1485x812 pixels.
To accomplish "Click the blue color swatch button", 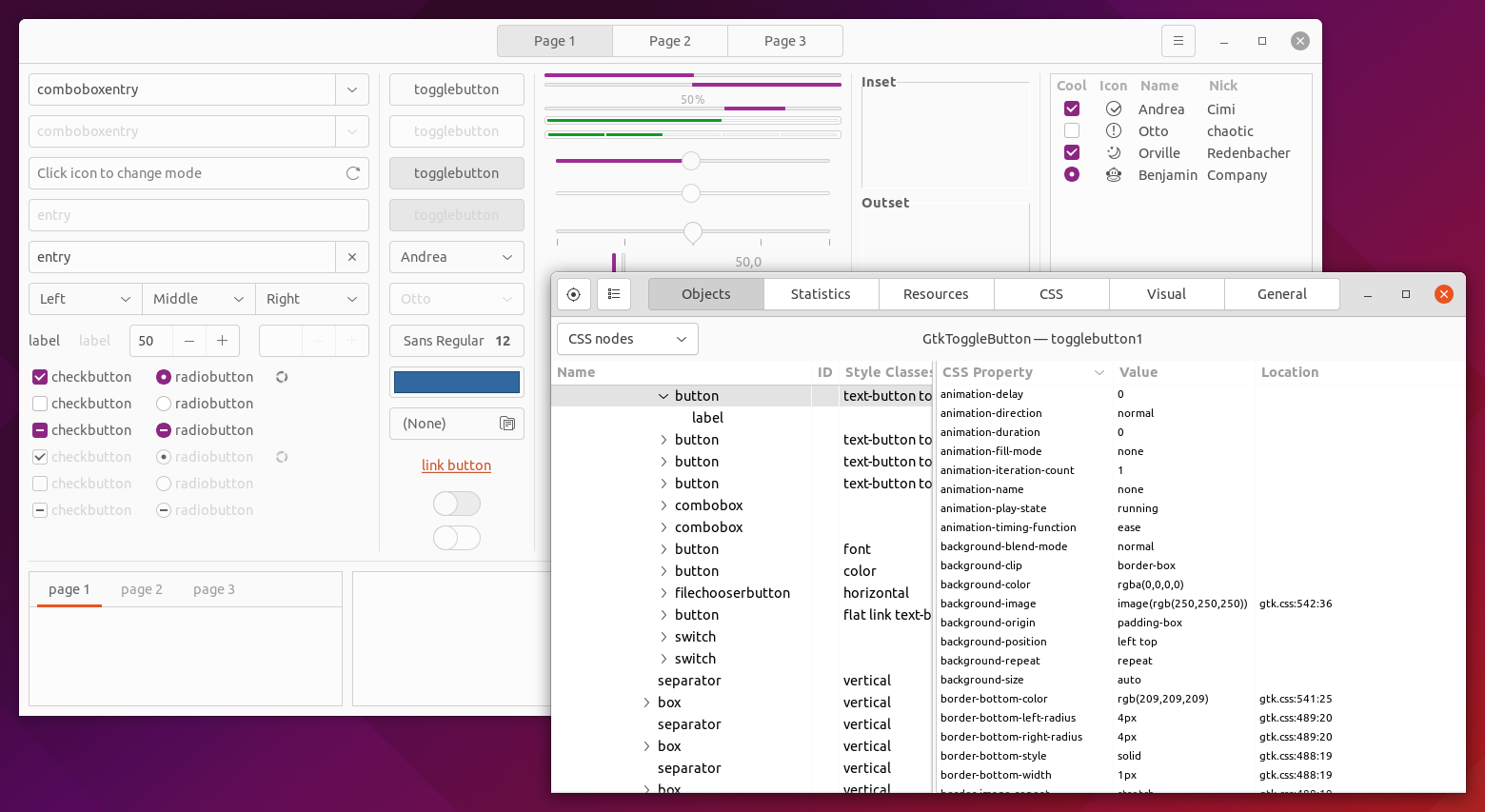I will click(x=457, y=382).
